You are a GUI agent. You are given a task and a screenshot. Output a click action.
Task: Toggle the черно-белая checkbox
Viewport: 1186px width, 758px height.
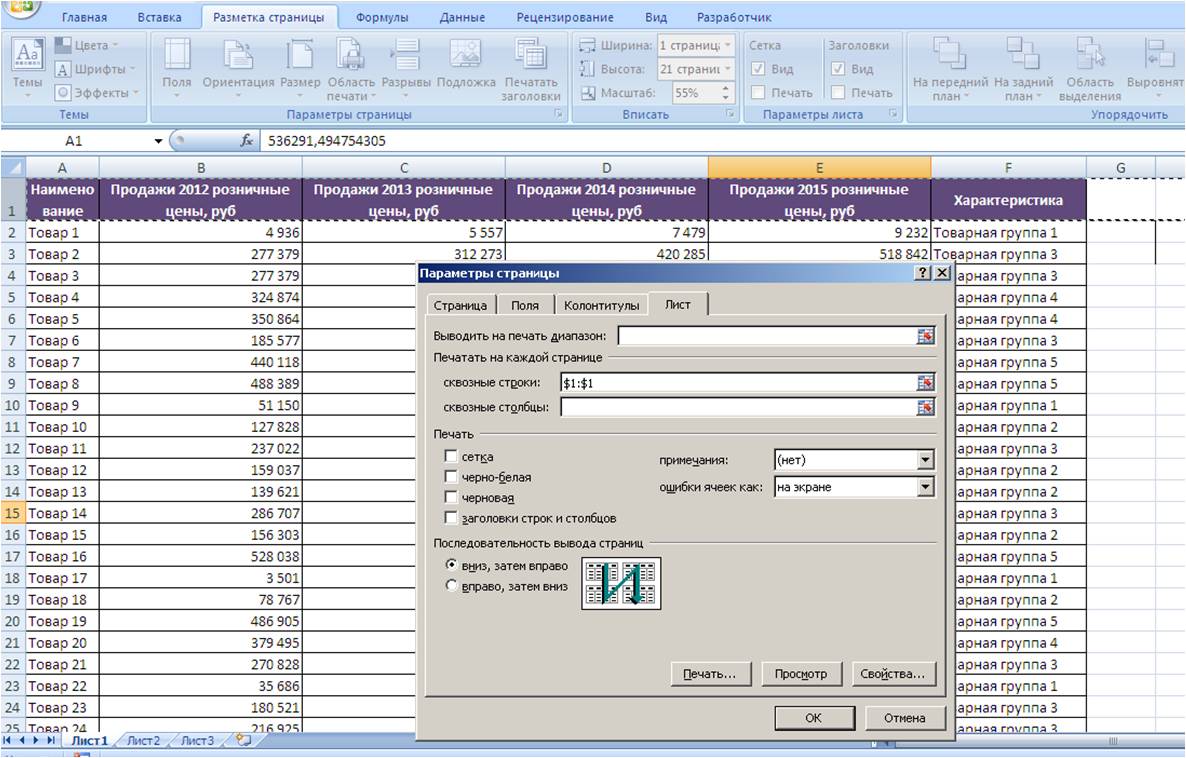[x=452, y=478]
